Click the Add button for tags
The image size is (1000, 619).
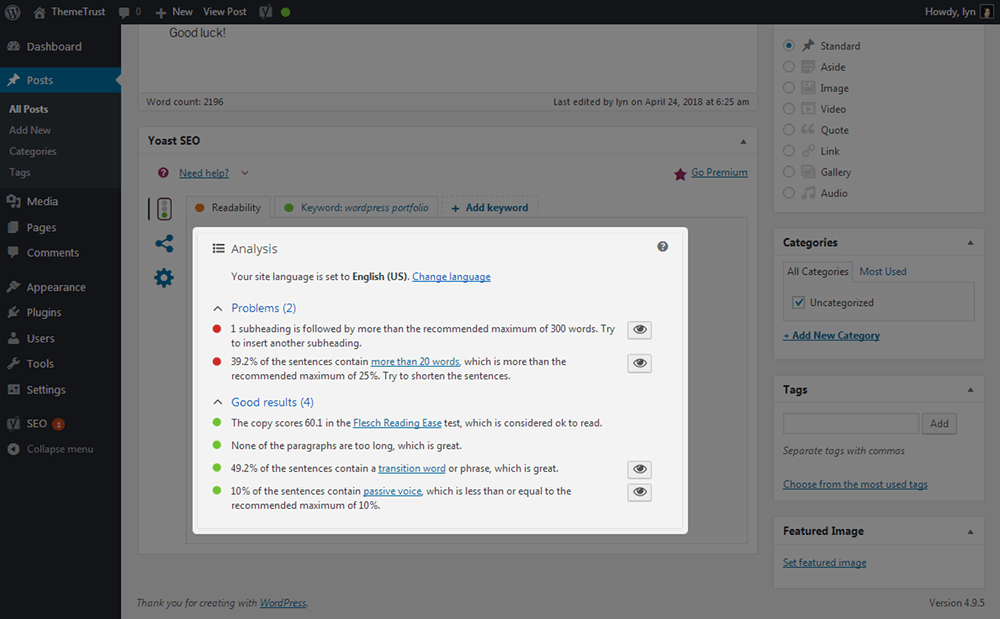click(x=939, y=424)
